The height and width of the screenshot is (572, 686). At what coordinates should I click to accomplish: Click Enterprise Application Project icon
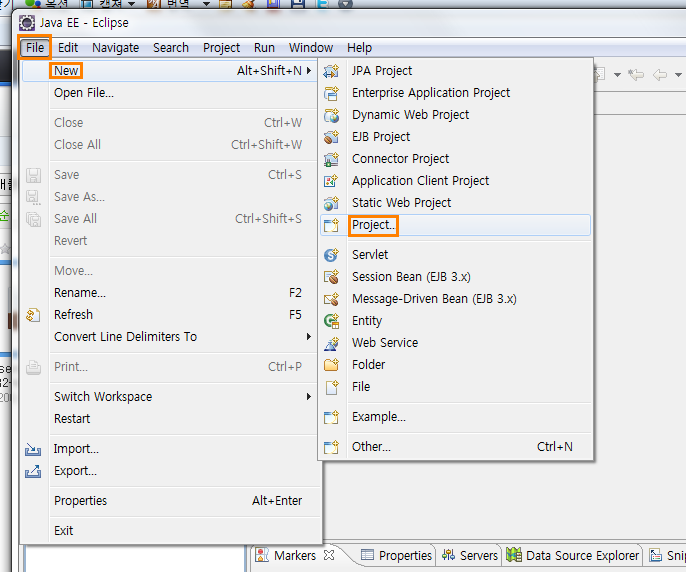pyautogui.click(x=331, y=93)
